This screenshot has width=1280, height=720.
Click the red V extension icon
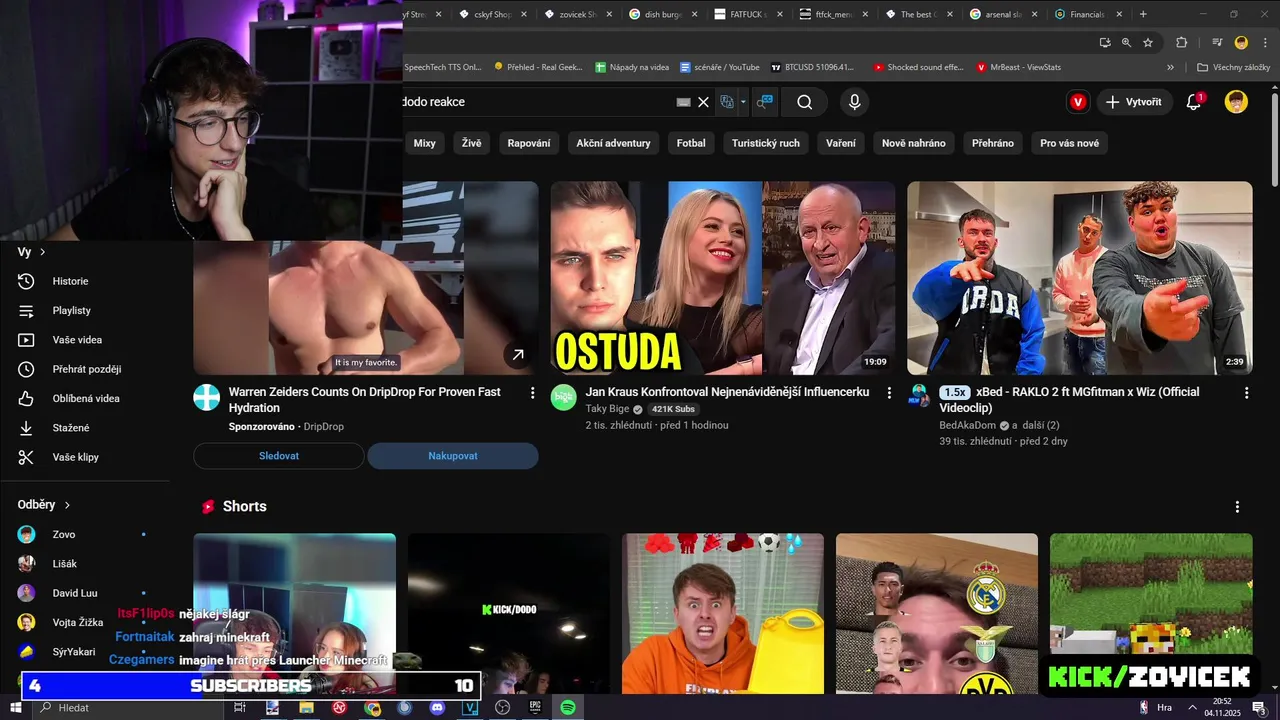point(1078,102)
